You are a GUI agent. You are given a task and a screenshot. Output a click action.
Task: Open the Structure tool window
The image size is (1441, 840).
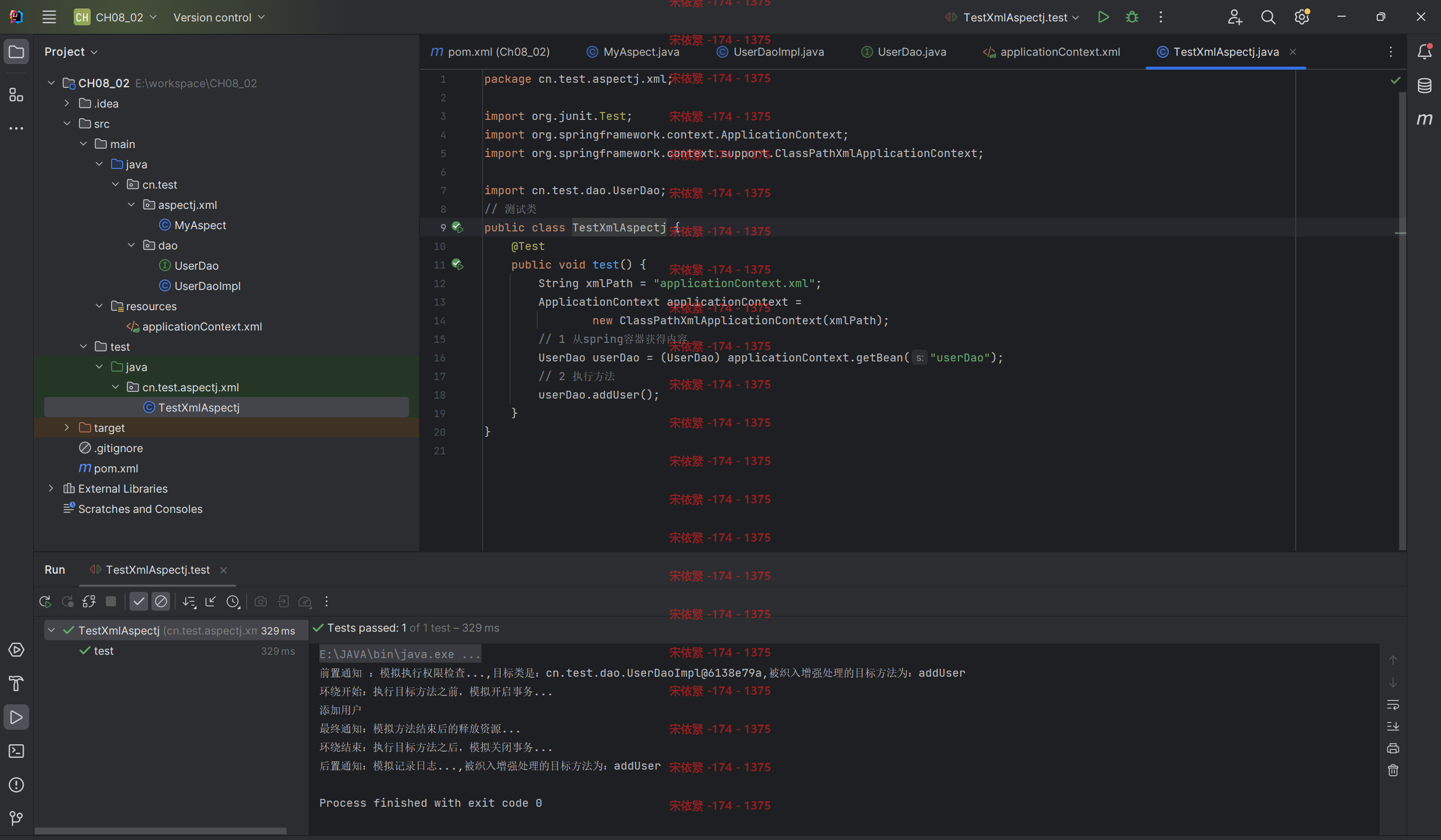coord(16,95)
